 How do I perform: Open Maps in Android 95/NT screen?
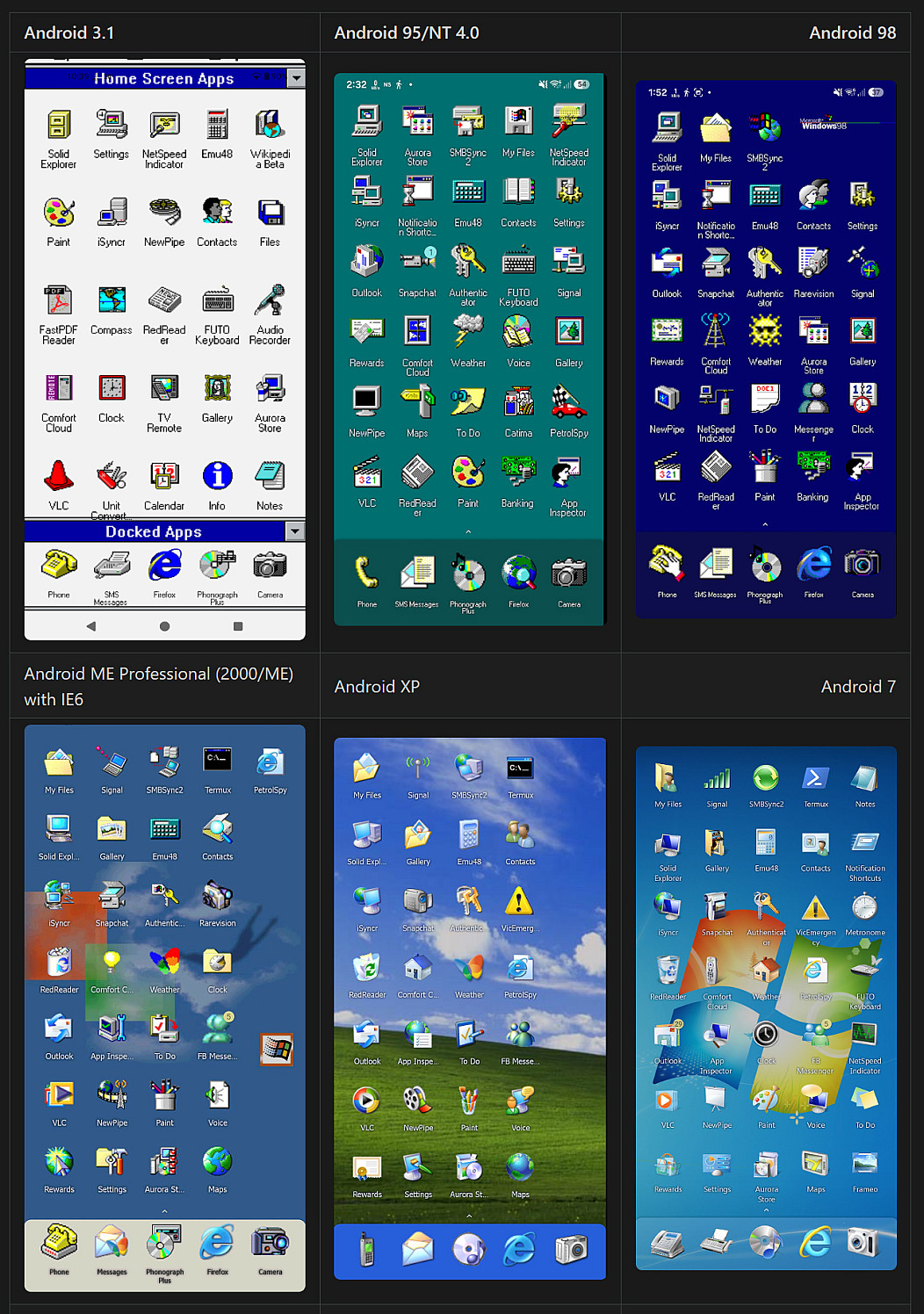[x=417, y=402]
